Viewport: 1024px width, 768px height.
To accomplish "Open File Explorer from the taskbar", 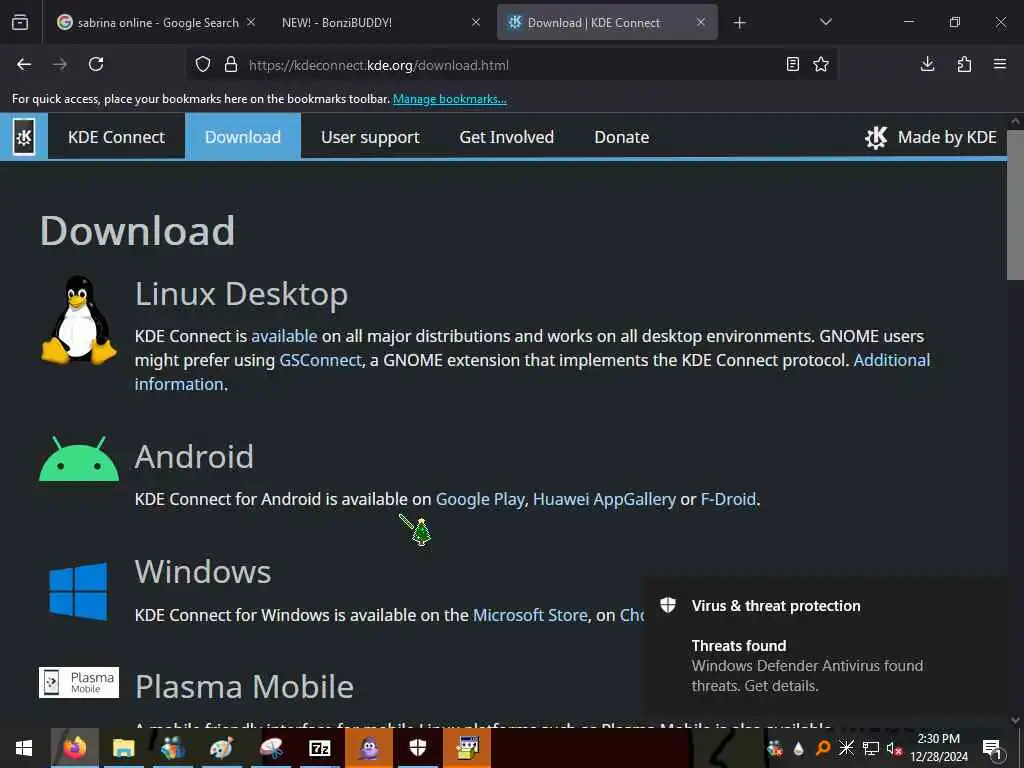I will (123, 748).
